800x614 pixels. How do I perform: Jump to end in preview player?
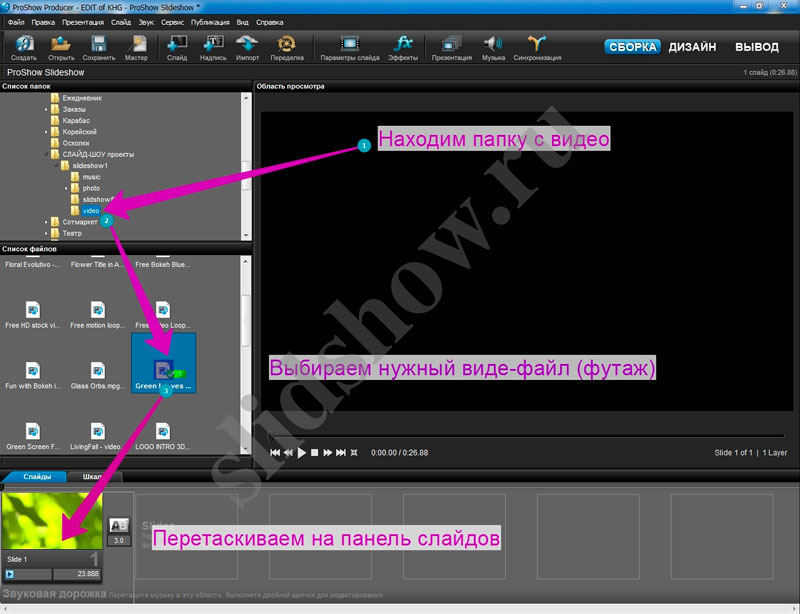pos(341,453)
